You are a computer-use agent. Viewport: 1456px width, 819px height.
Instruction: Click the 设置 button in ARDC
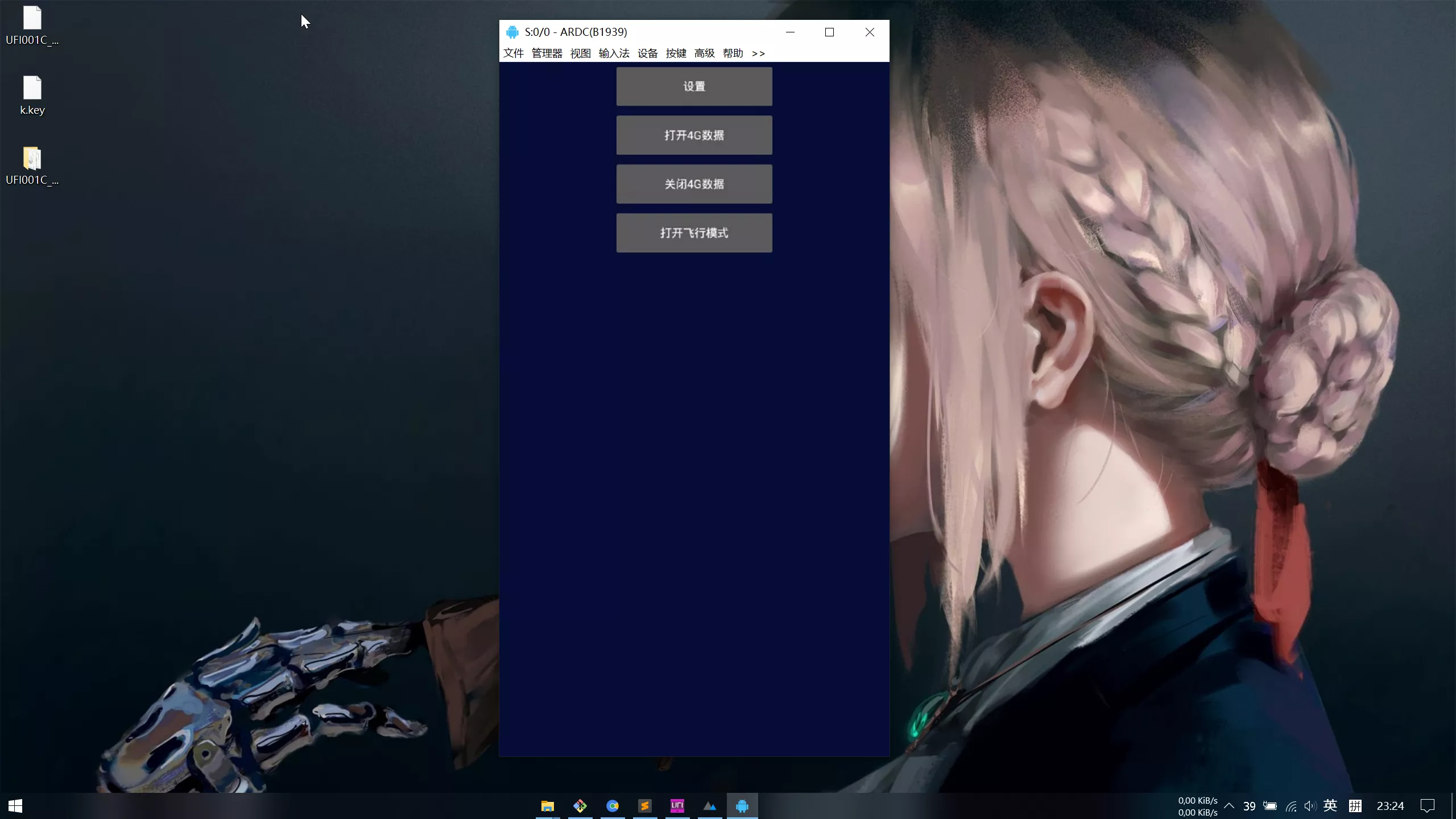click(x=694, y=86)
